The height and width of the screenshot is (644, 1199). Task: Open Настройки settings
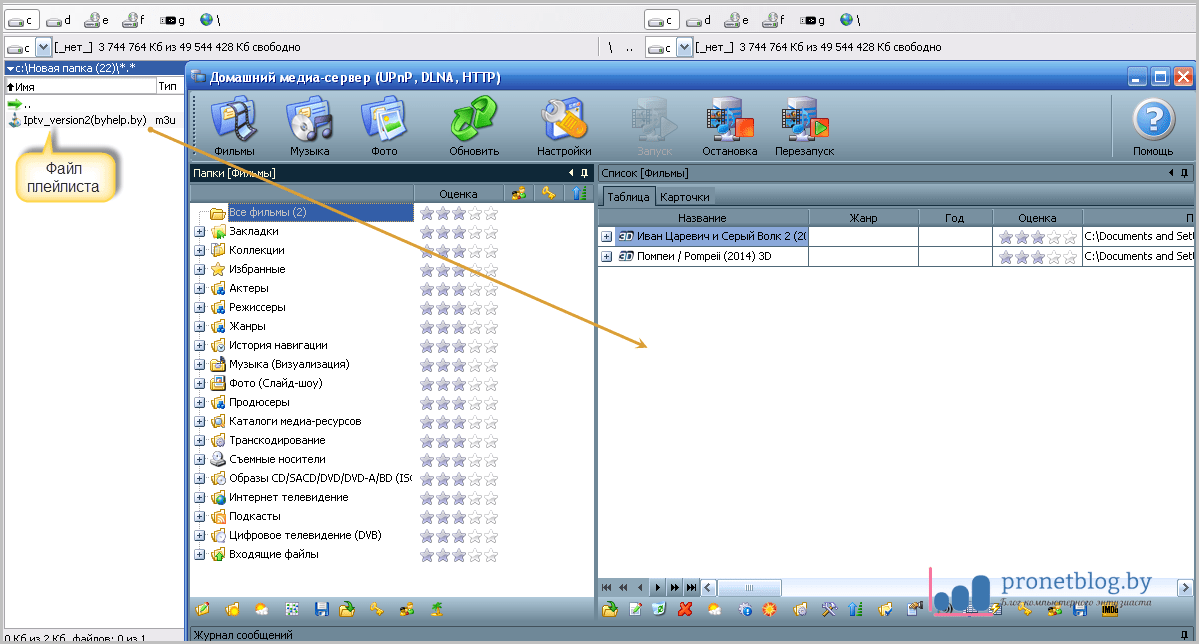tap(563, 126)
